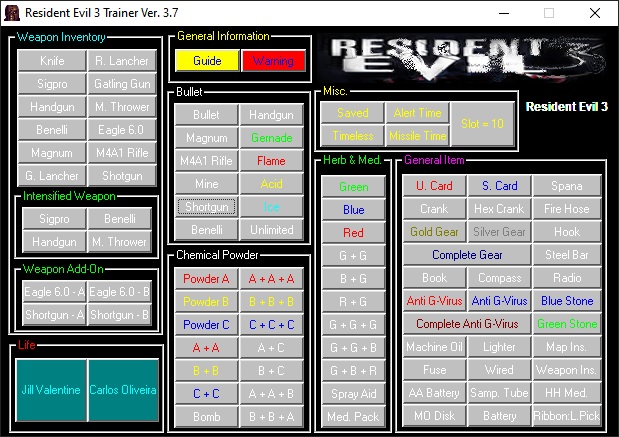This screenshot has width=619, height=437.
Task: Select the R. Lancher weapon button
Action: coord(122,61)
